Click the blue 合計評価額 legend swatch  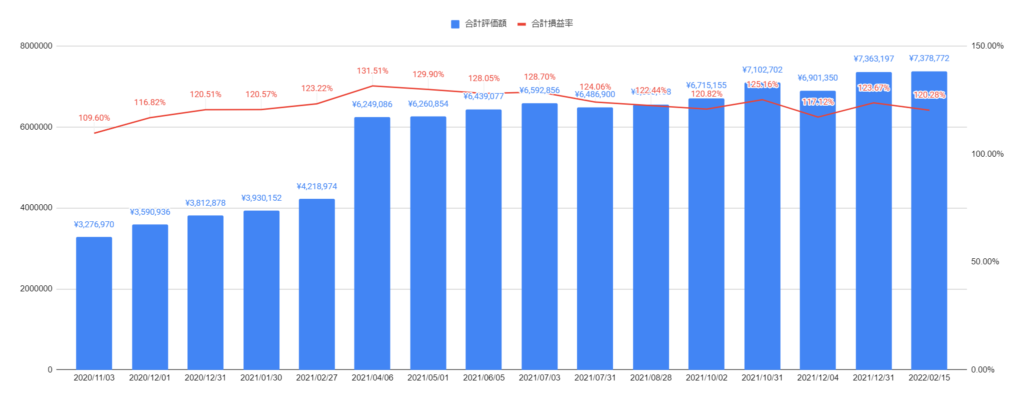[x=455, y=23]
